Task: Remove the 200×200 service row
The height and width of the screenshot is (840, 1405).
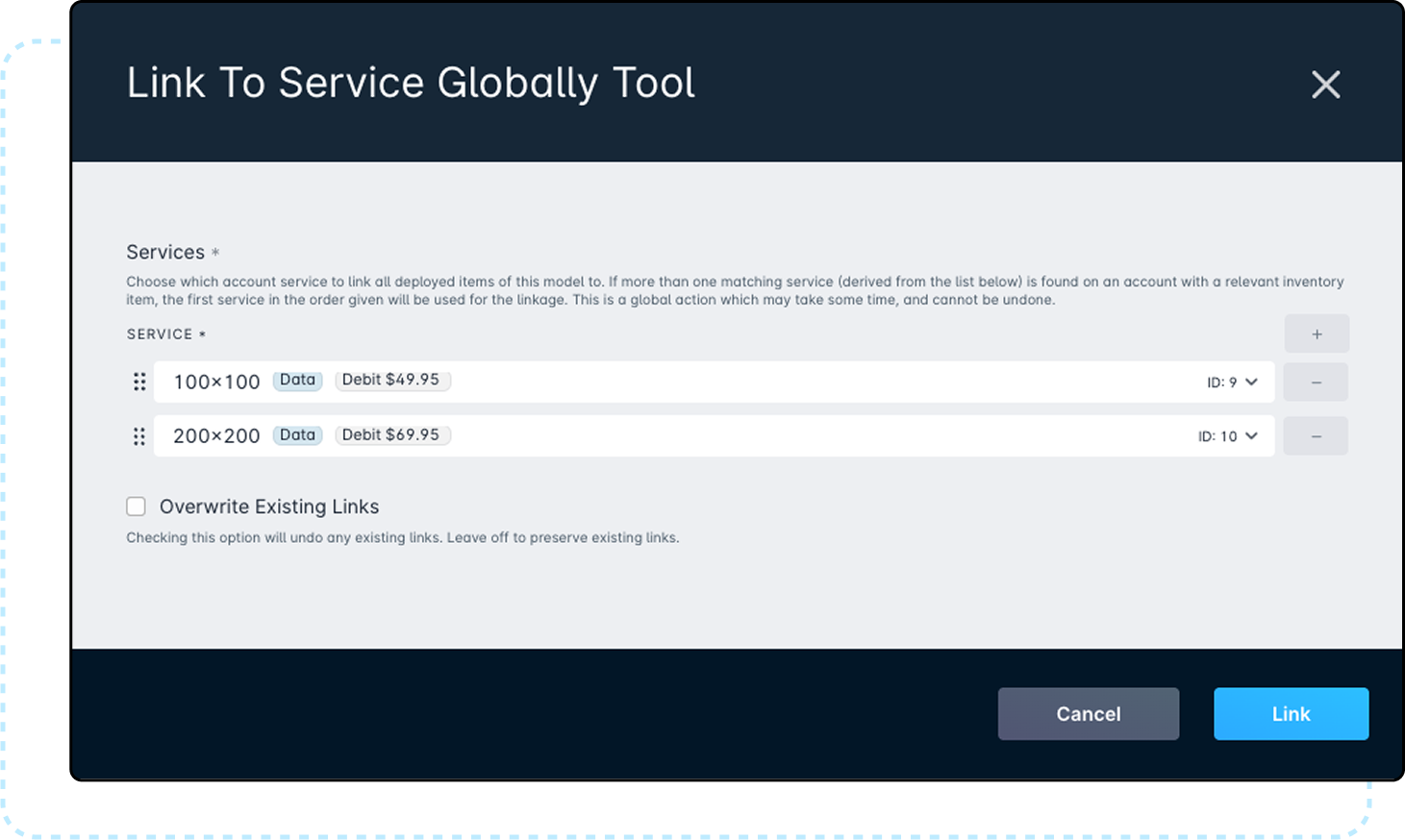Action: tap(1316, 436)
